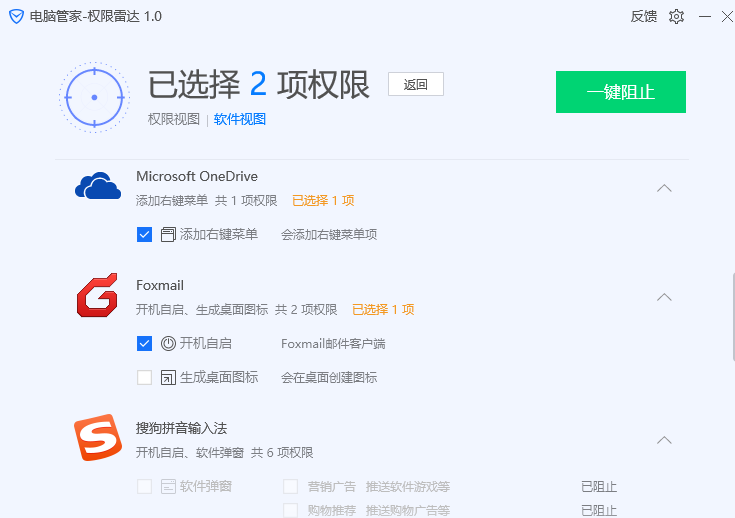The height and width of the screenshot is (518, 735).
Task: Switch to 权限视图 tab
Action: tap(174, 119)
